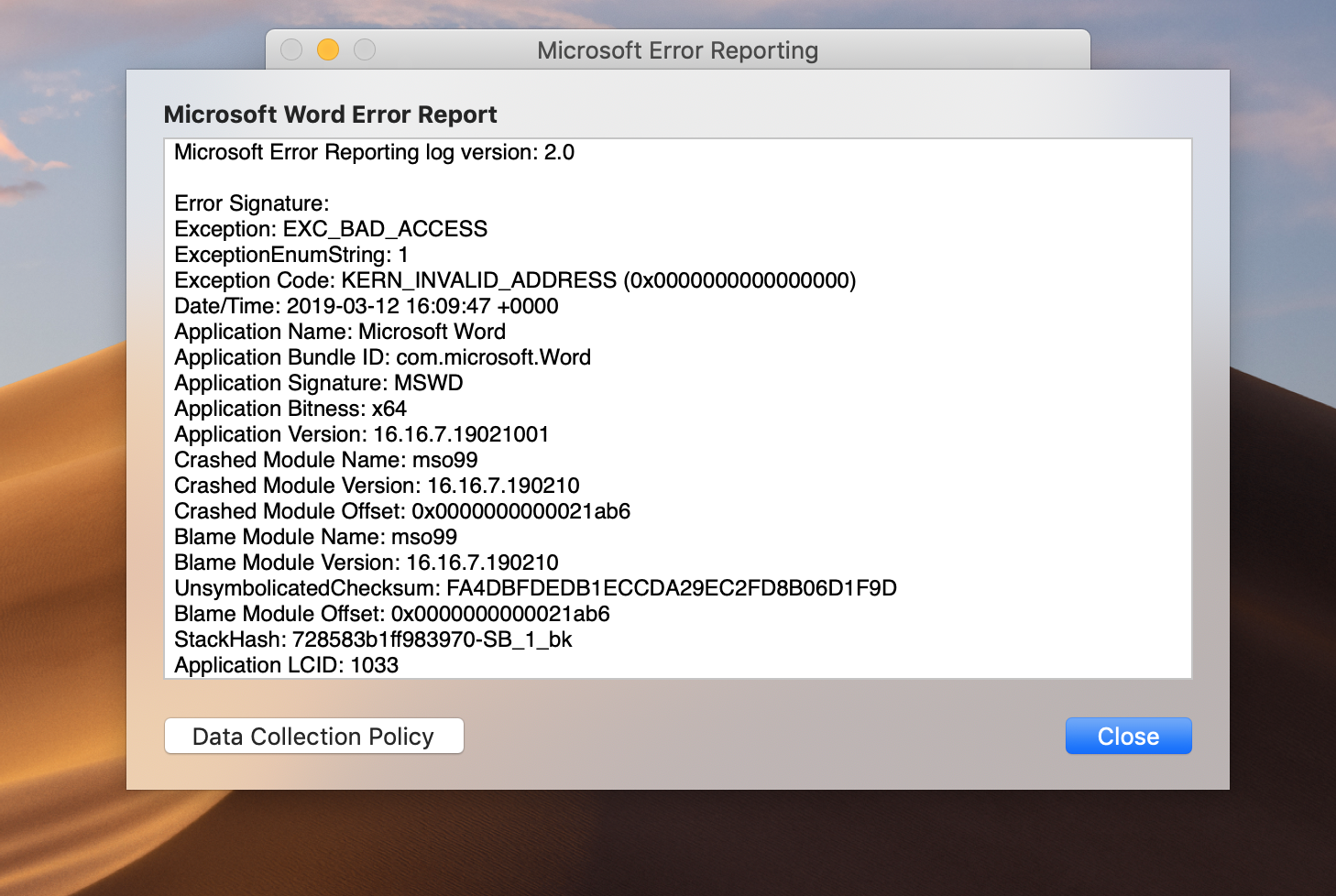Click the Blame Module Name: mso99 line

(315, 537)
